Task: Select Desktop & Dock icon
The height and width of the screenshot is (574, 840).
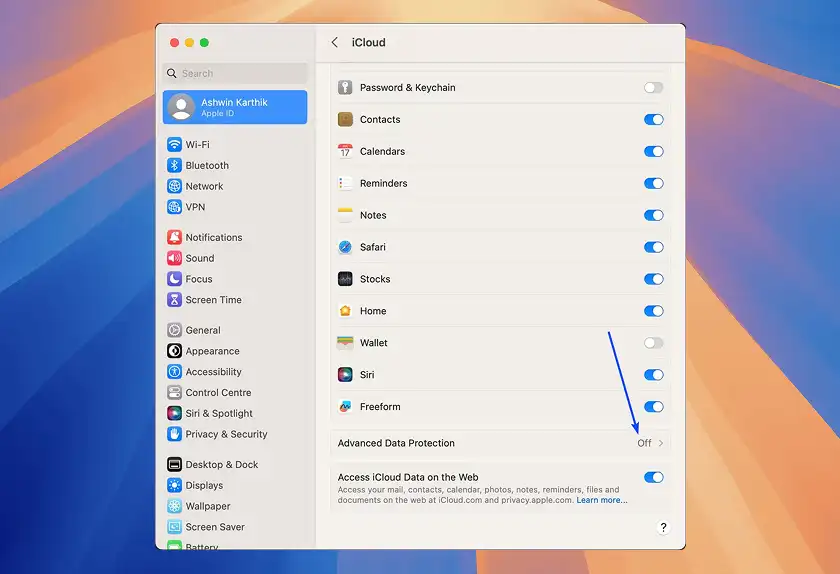Action: coord(174,464)
